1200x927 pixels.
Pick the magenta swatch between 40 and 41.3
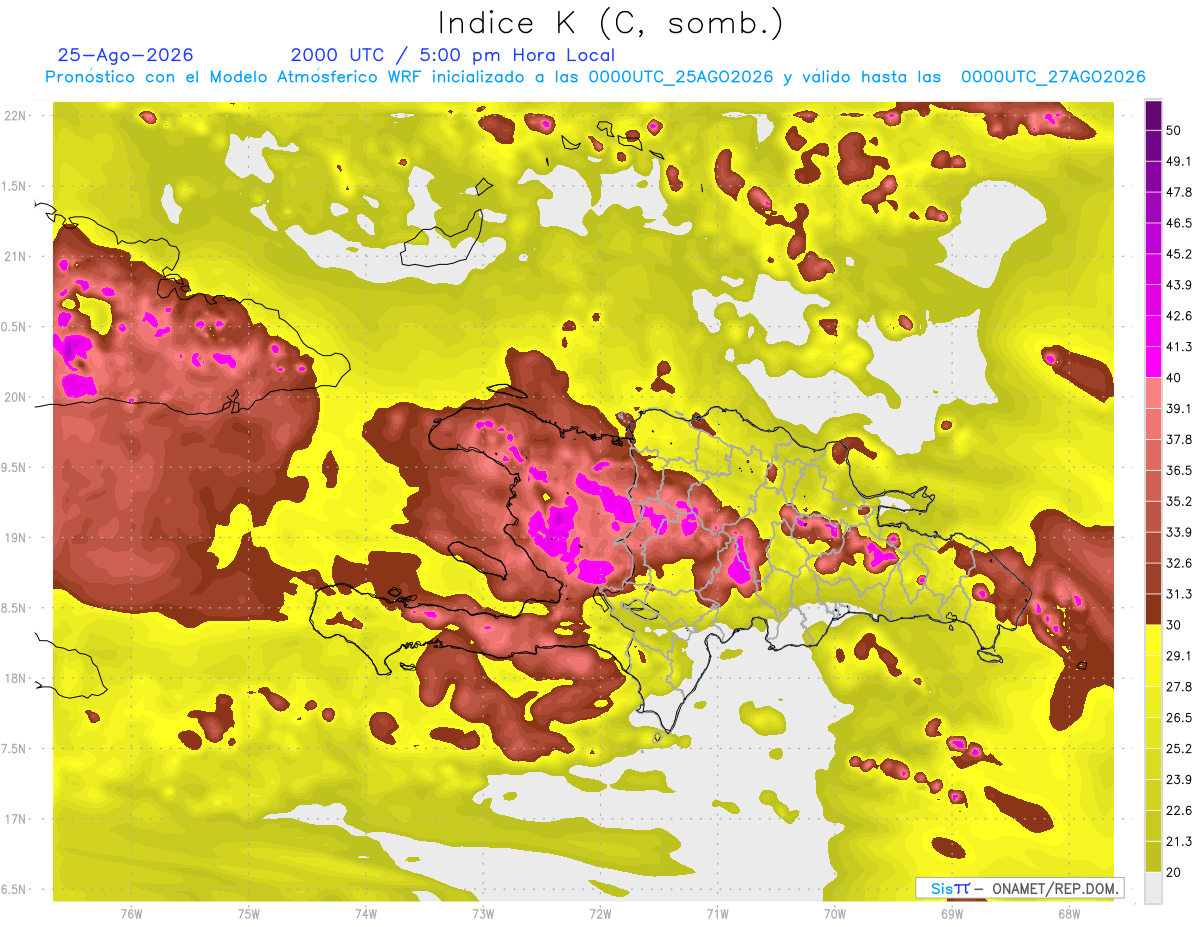click(x=1153, y=362)
